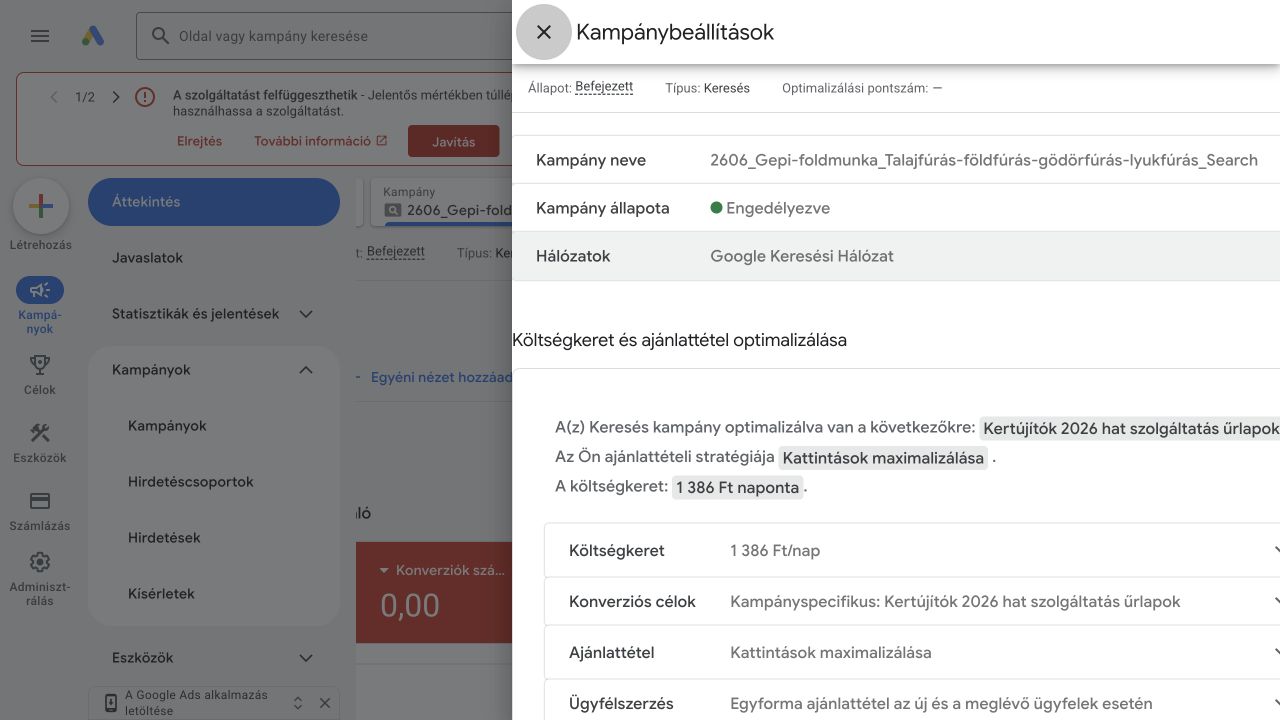Click the green Engedélyezve status dot

coord(716,208)
